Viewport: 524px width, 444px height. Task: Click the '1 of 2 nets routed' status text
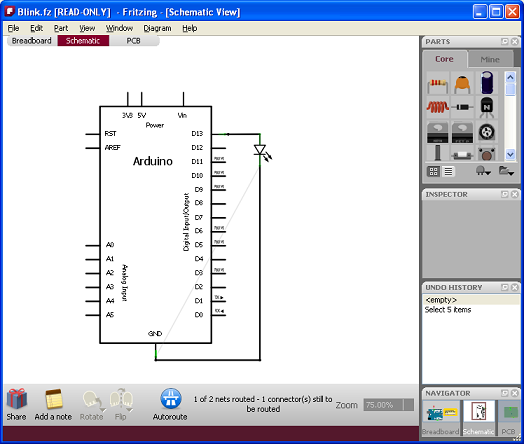point(263,404)
